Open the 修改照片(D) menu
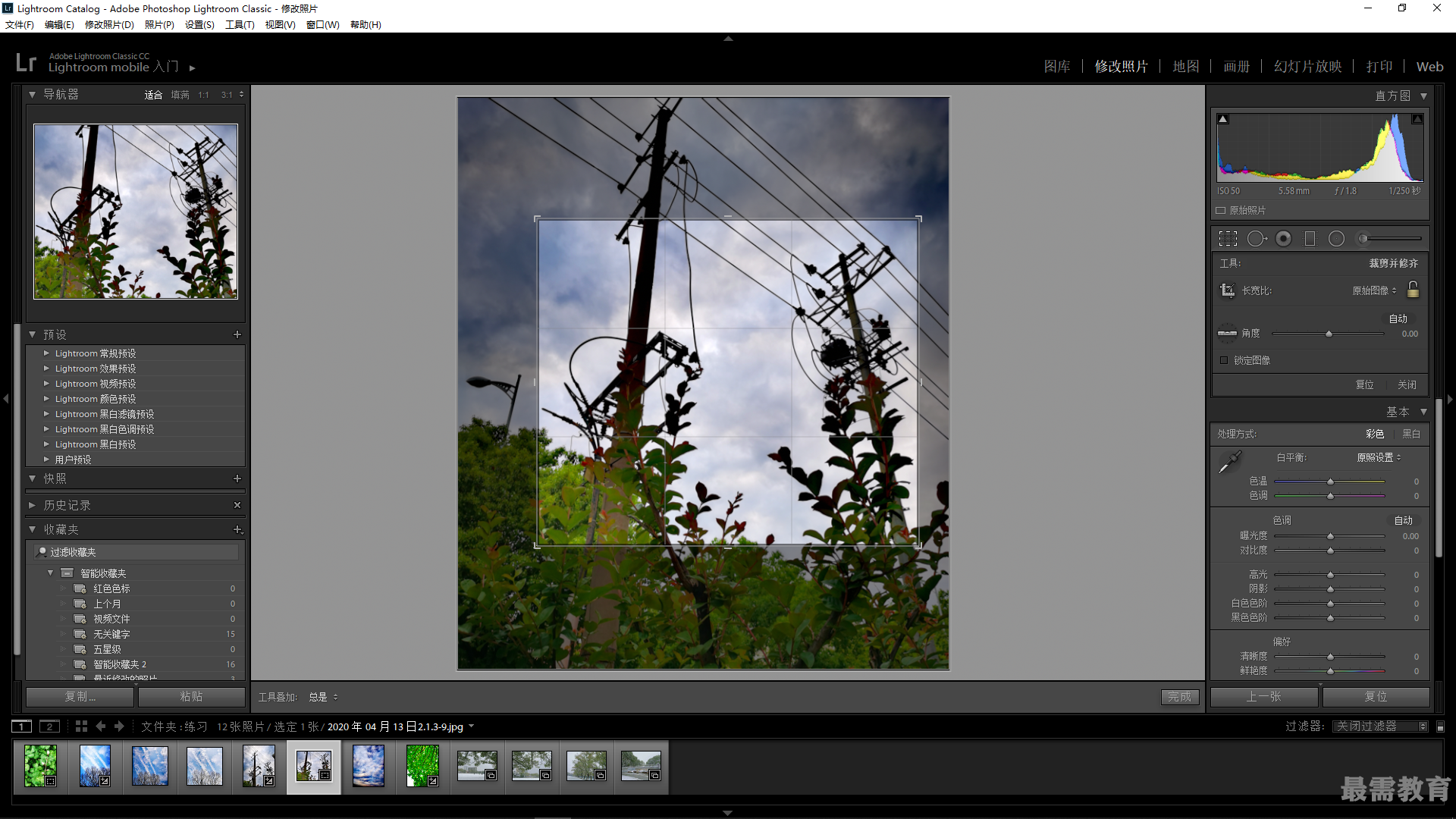 109,25
